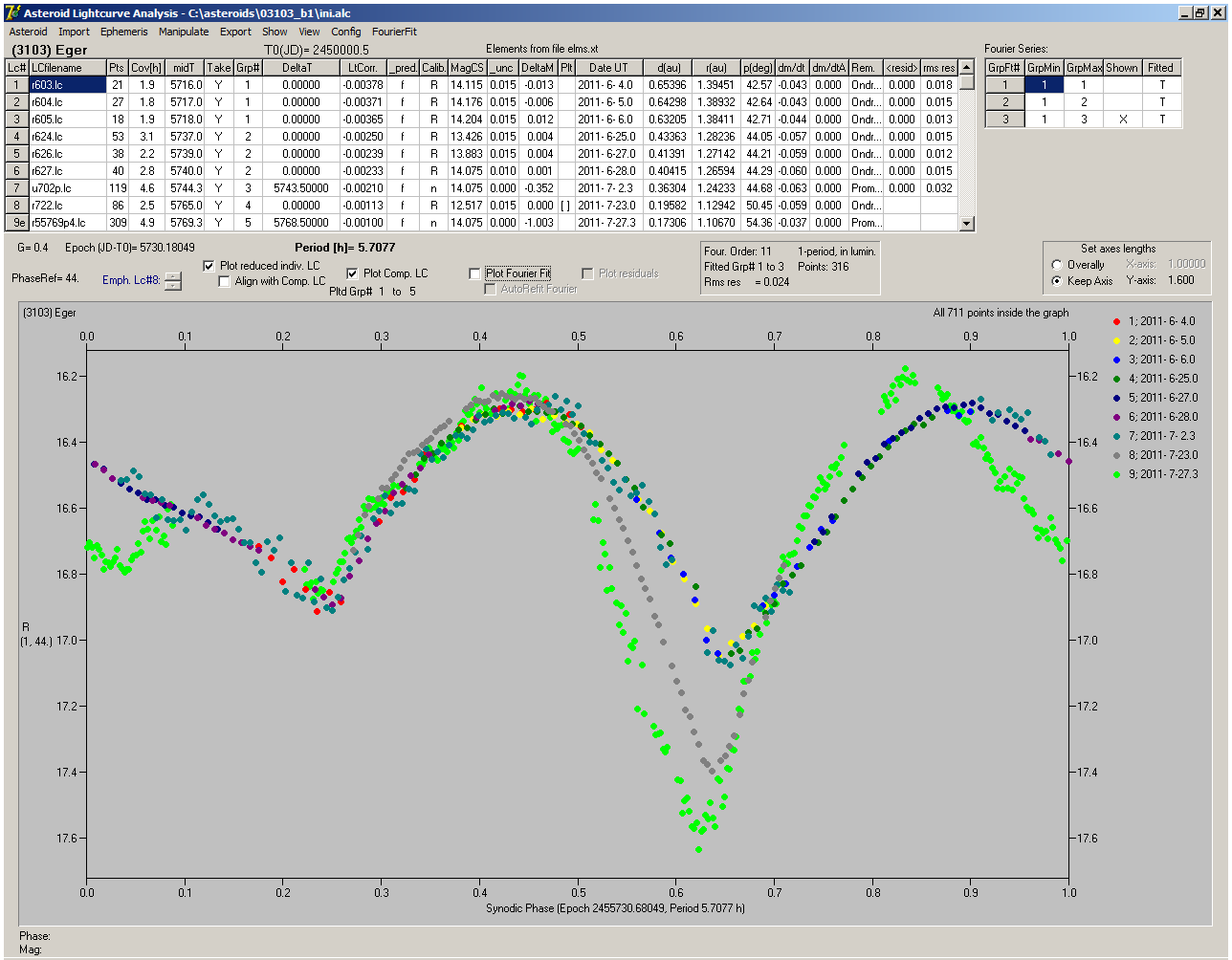Select lightcurve file u702p.lc
Image resolution: width=1232 pixels, height=960 pixels.
pyautogui.click(x=67, y=188)
